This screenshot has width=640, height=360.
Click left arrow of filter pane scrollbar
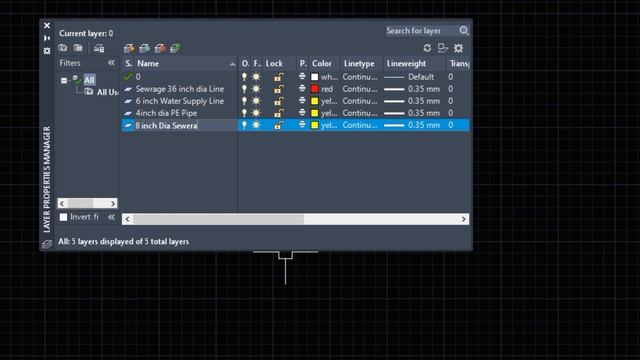pos(62,203)
